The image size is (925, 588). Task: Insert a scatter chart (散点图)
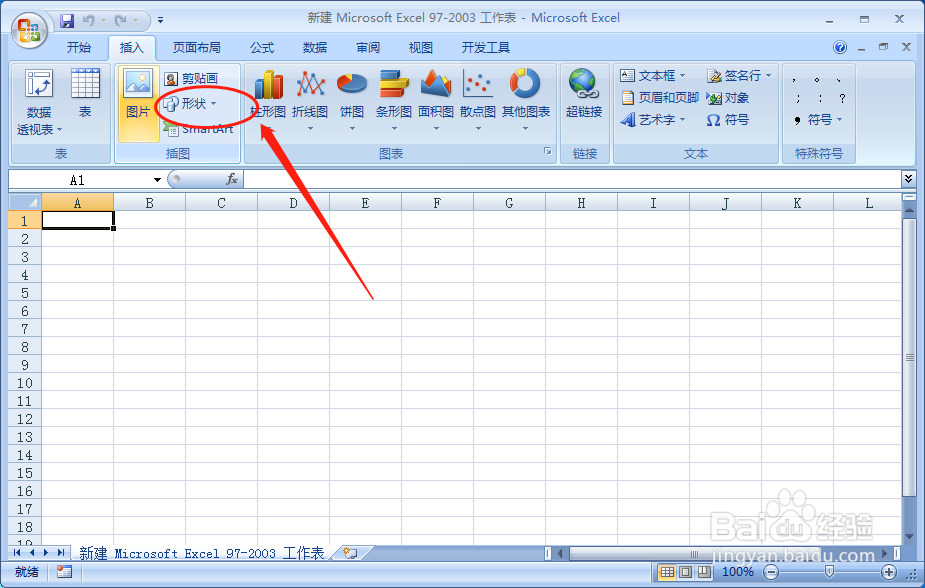tap(478, 100)
